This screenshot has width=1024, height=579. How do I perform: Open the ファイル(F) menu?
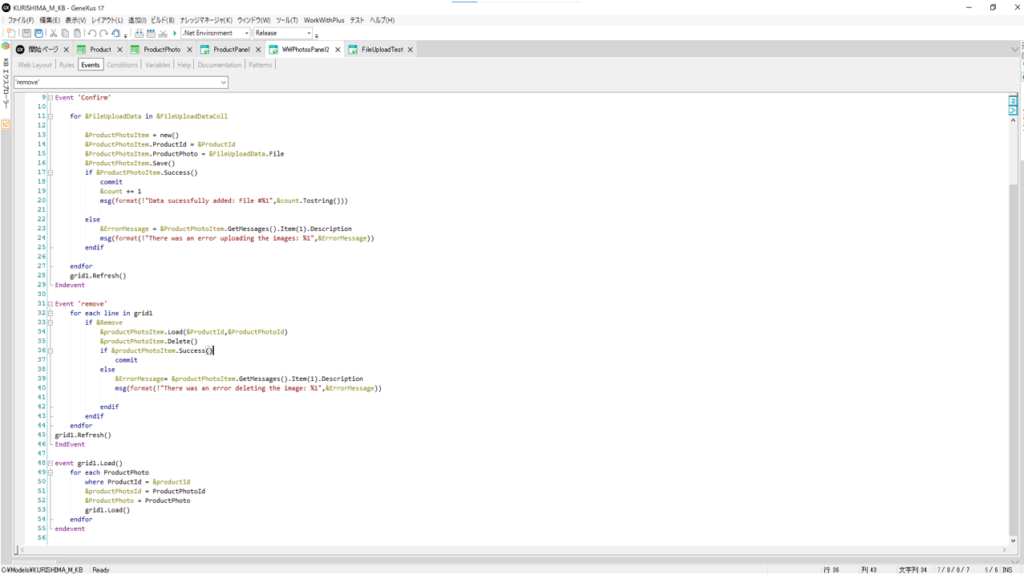click(x=21, y=20)
